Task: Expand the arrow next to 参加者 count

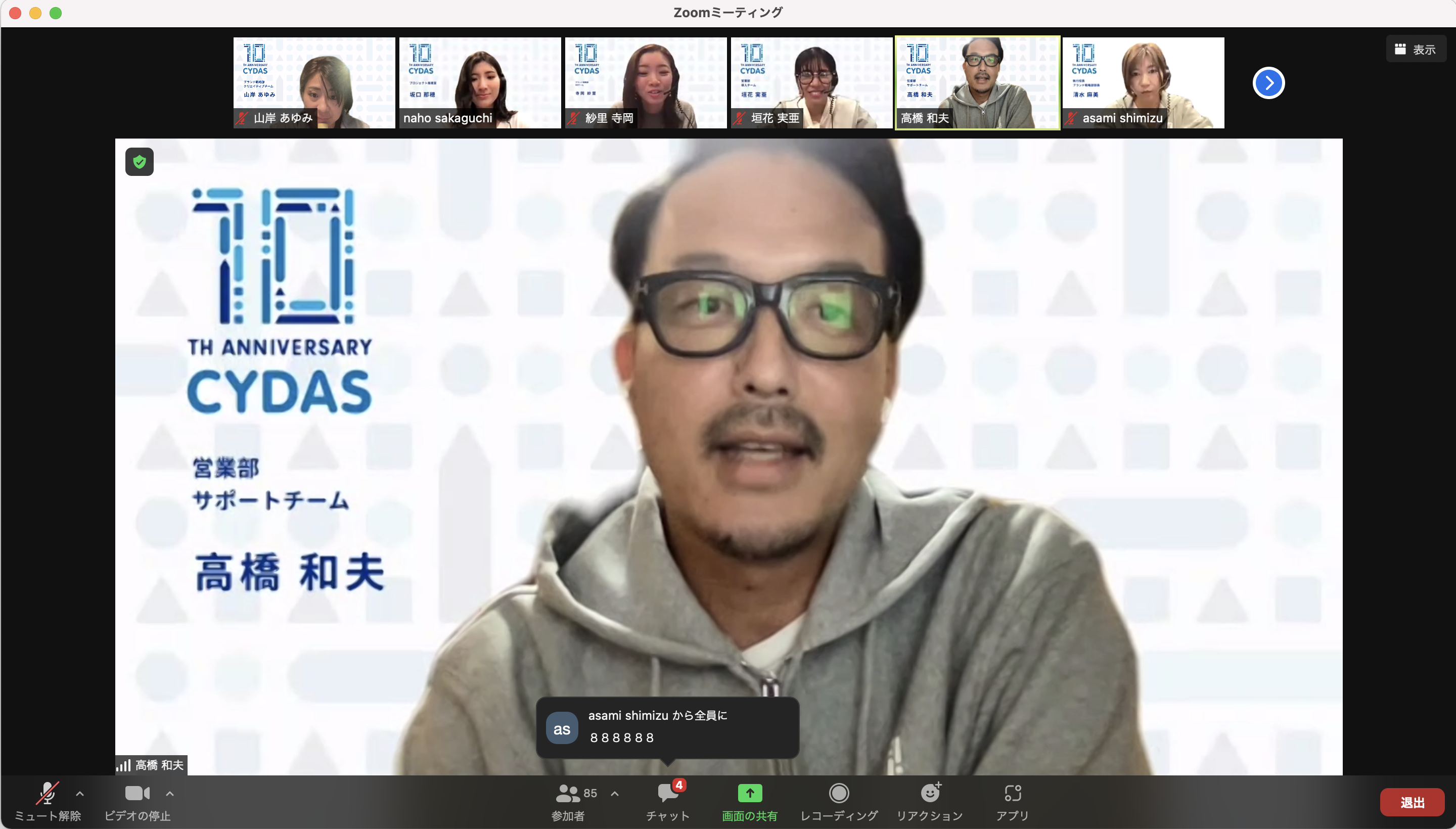Action: pos(615,793)
